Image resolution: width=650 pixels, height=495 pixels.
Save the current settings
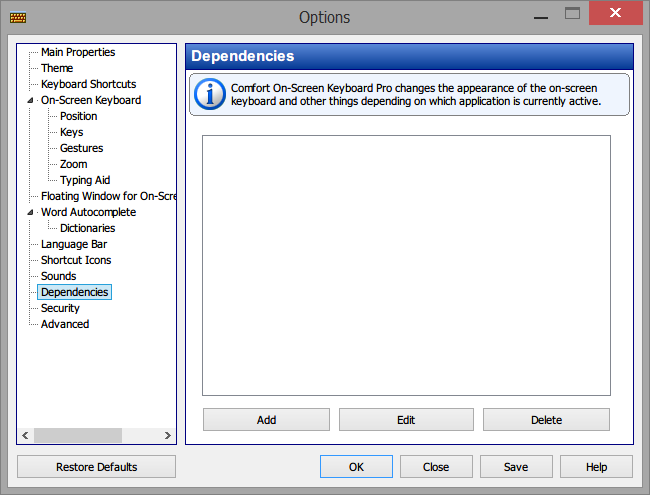click(516, 467)
